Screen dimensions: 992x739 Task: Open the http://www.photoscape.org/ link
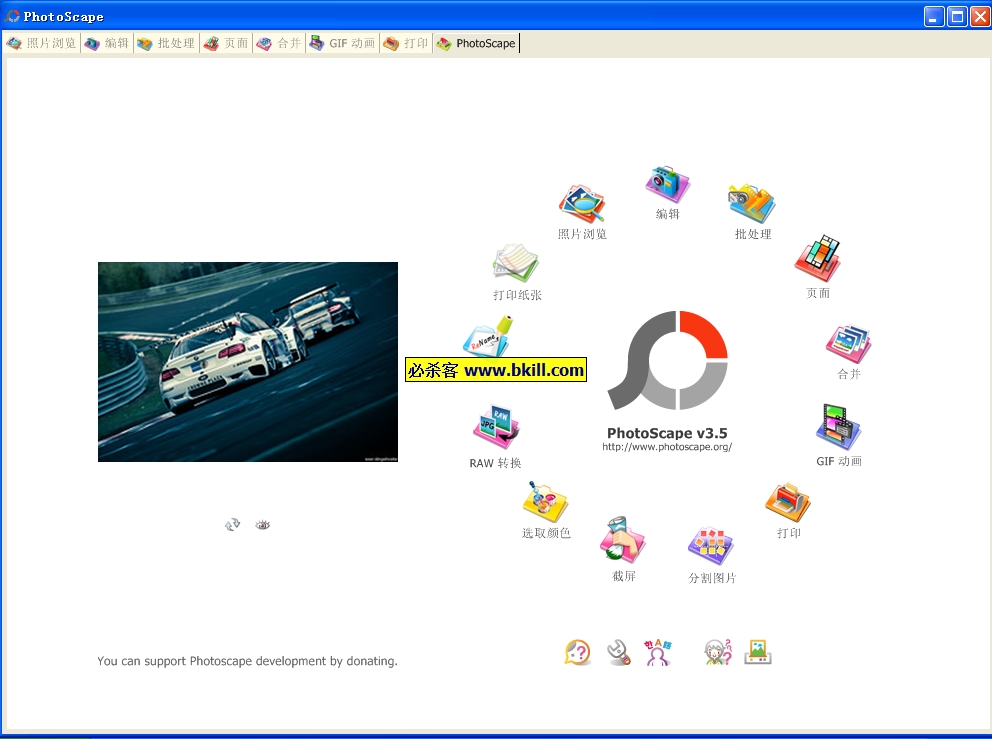pyautogui.click(x=667, y=447)
